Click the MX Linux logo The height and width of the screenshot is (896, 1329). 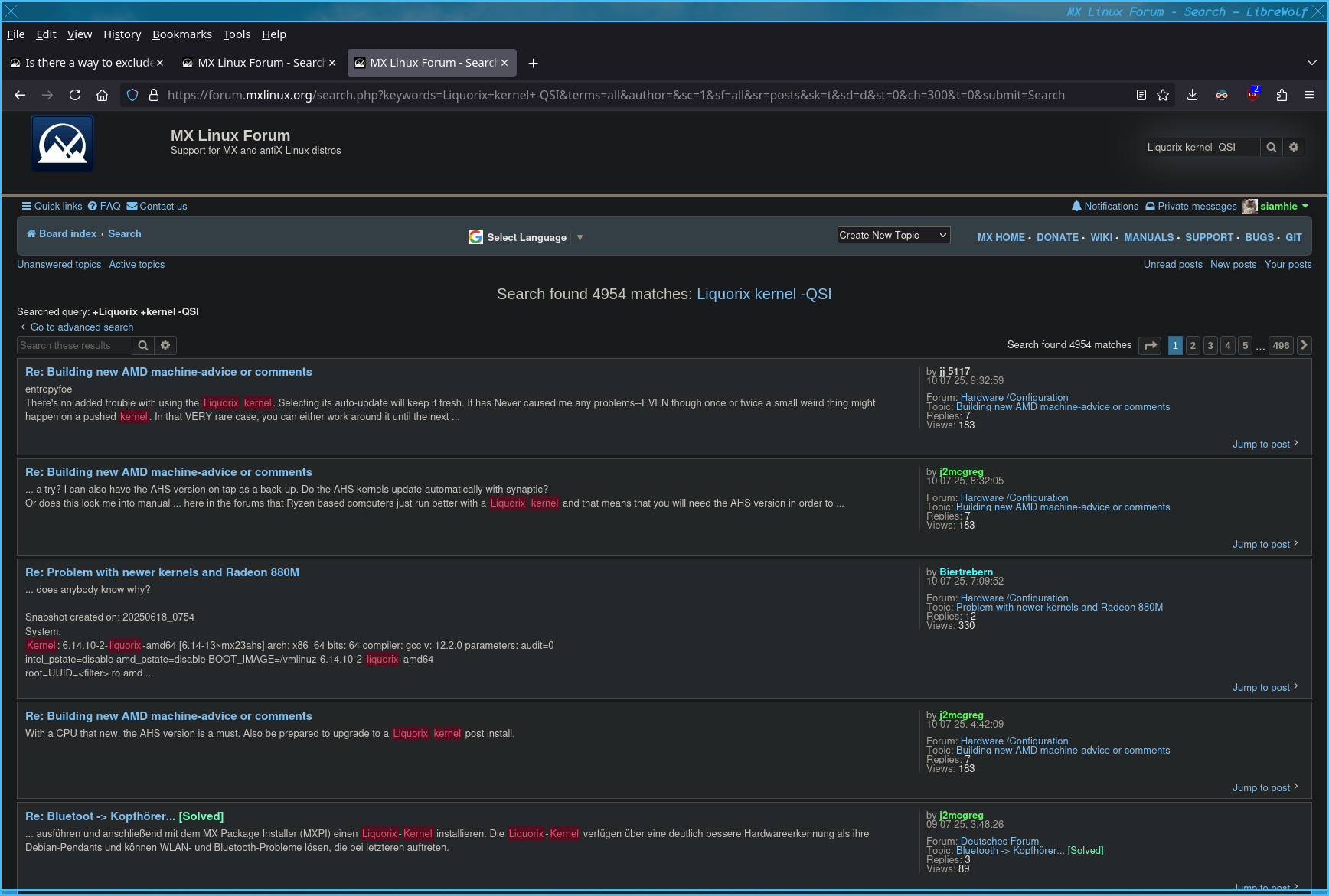click(x=62, y=144)
